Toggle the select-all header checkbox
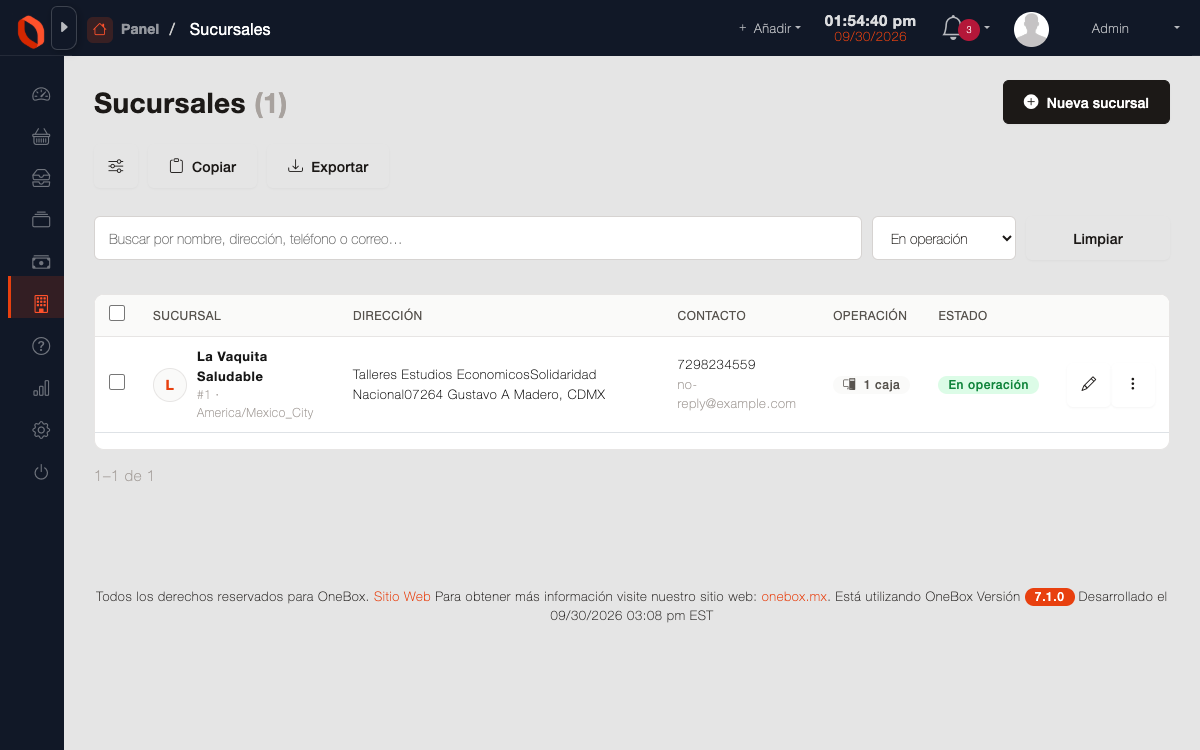This screenshot has width=1200, height=750. (117, 313)
